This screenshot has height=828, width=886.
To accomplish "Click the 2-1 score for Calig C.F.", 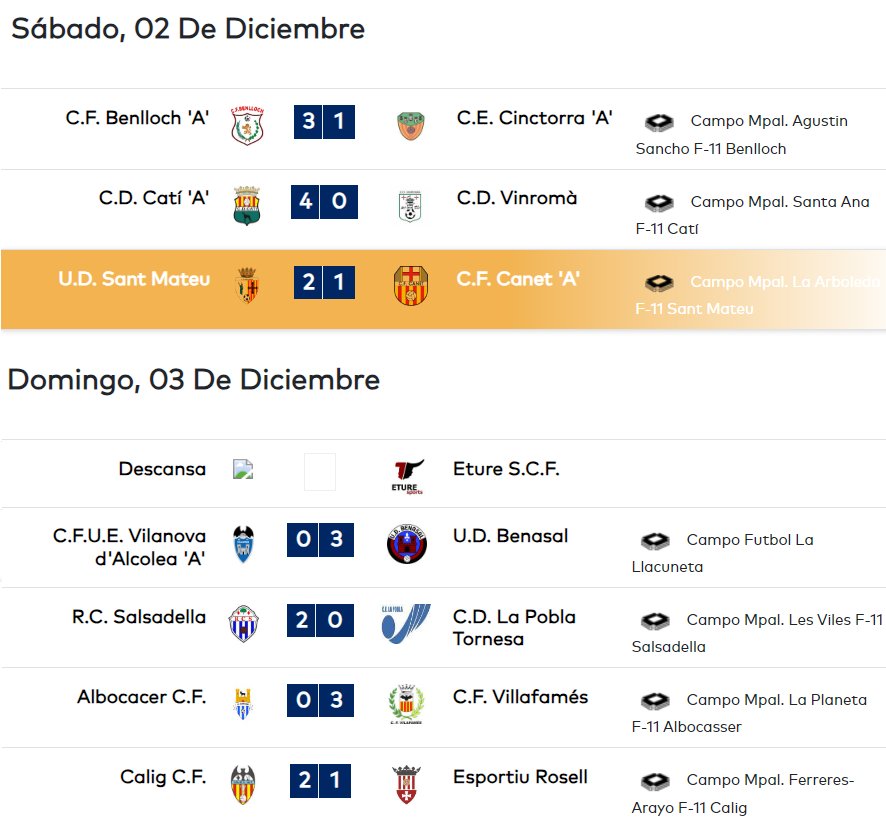I will click(320, 781).
